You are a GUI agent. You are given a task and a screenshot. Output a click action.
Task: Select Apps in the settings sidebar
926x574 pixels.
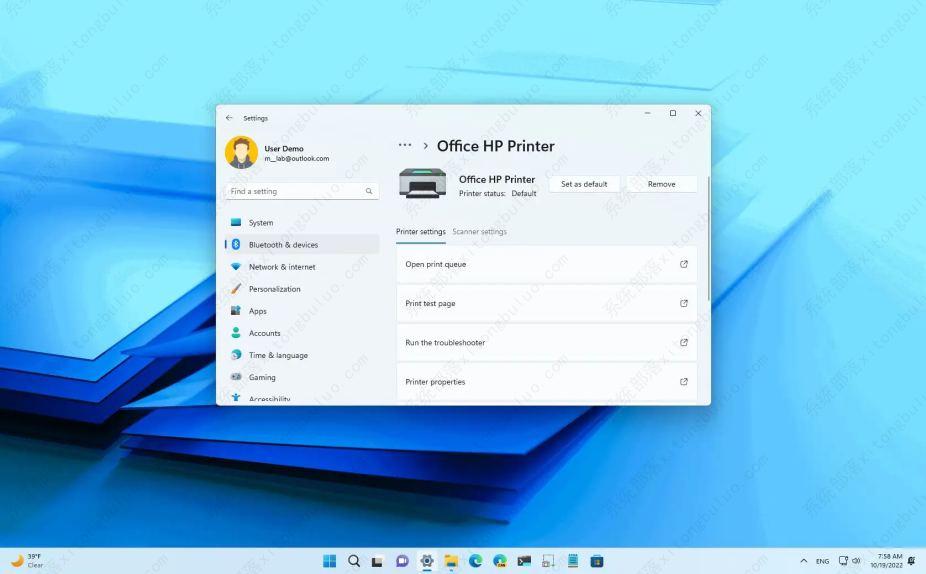pos(302,311)
